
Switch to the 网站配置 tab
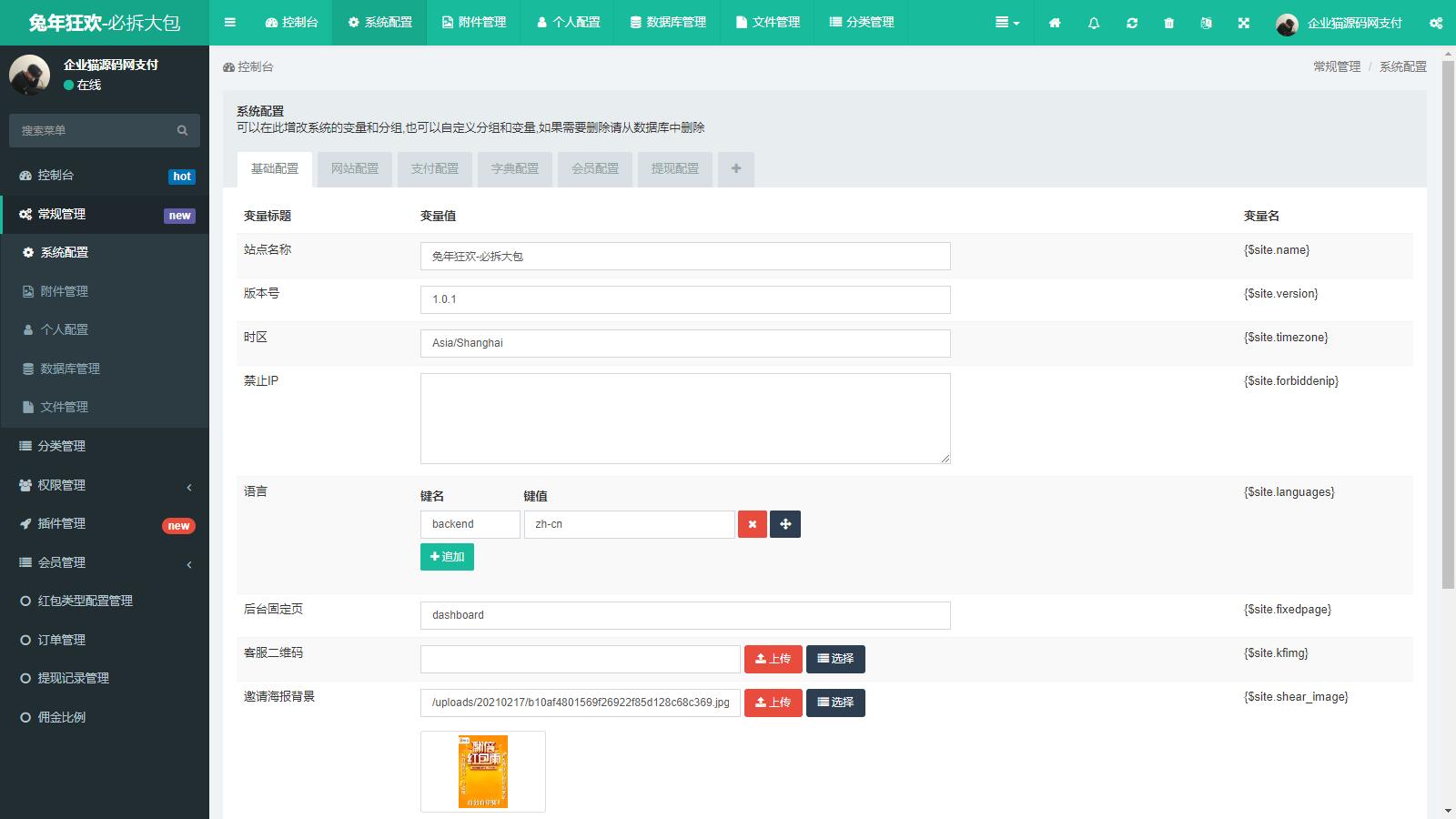pyautogui.click(x=354, y=168)
